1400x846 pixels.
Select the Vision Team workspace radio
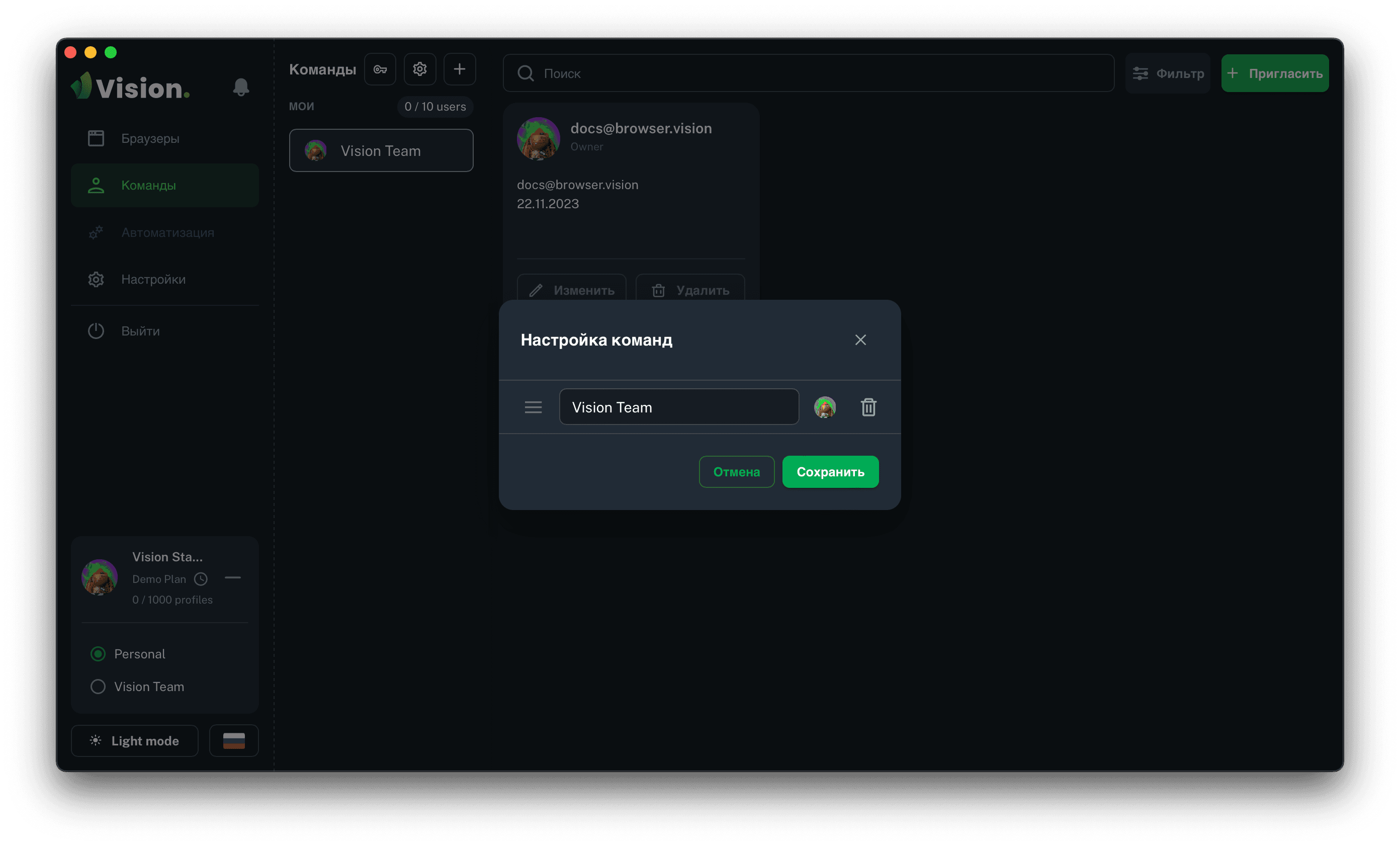pyautogui.click(x=98, y=687)
